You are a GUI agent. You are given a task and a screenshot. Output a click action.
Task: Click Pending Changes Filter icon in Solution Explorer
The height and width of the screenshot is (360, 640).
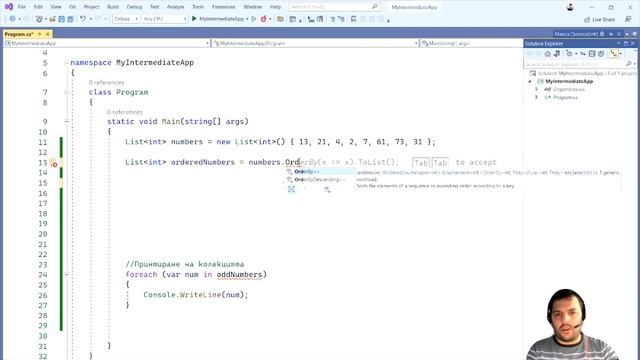coord(569,54)
